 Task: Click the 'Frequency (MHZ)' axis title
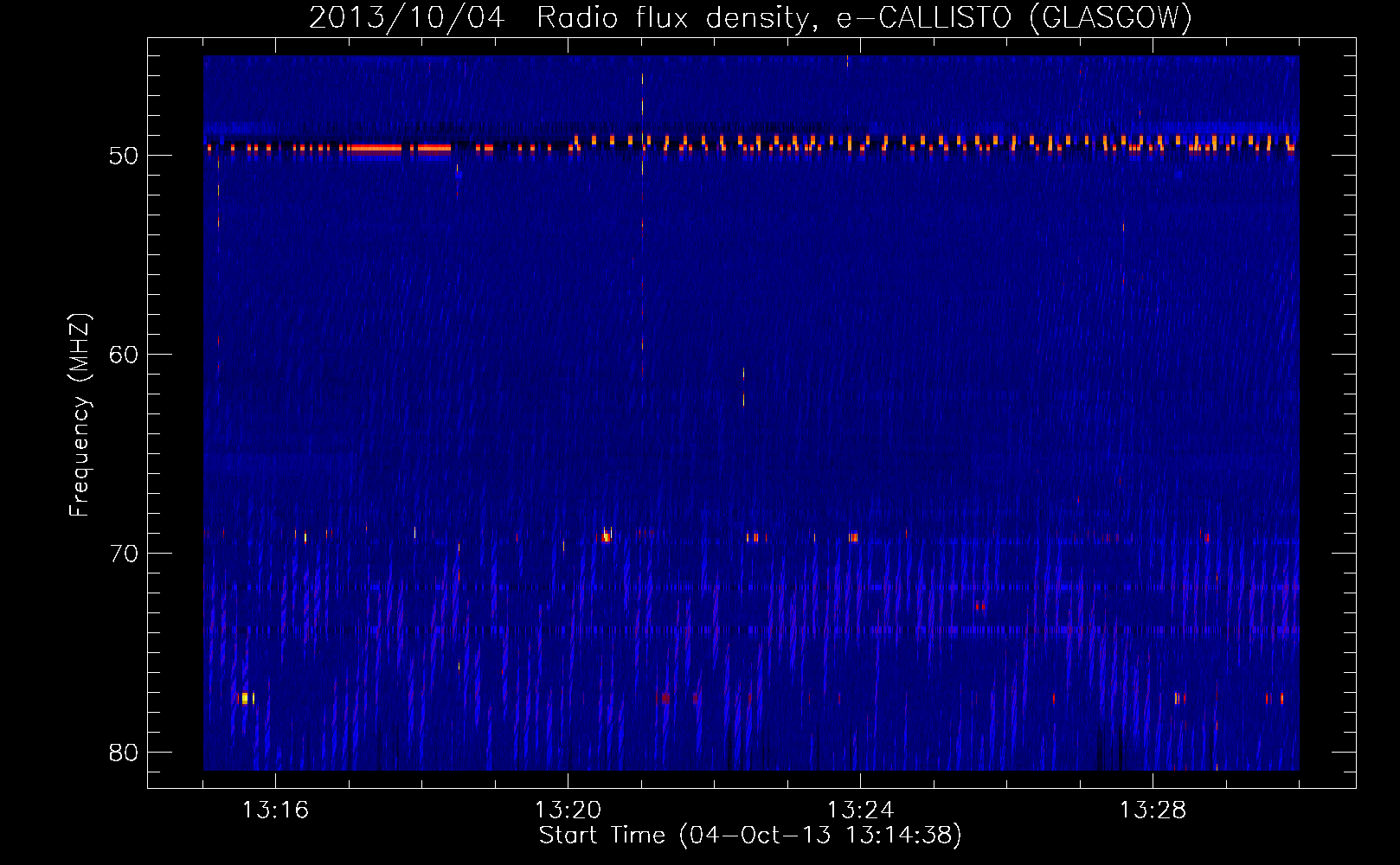[80, 415]
